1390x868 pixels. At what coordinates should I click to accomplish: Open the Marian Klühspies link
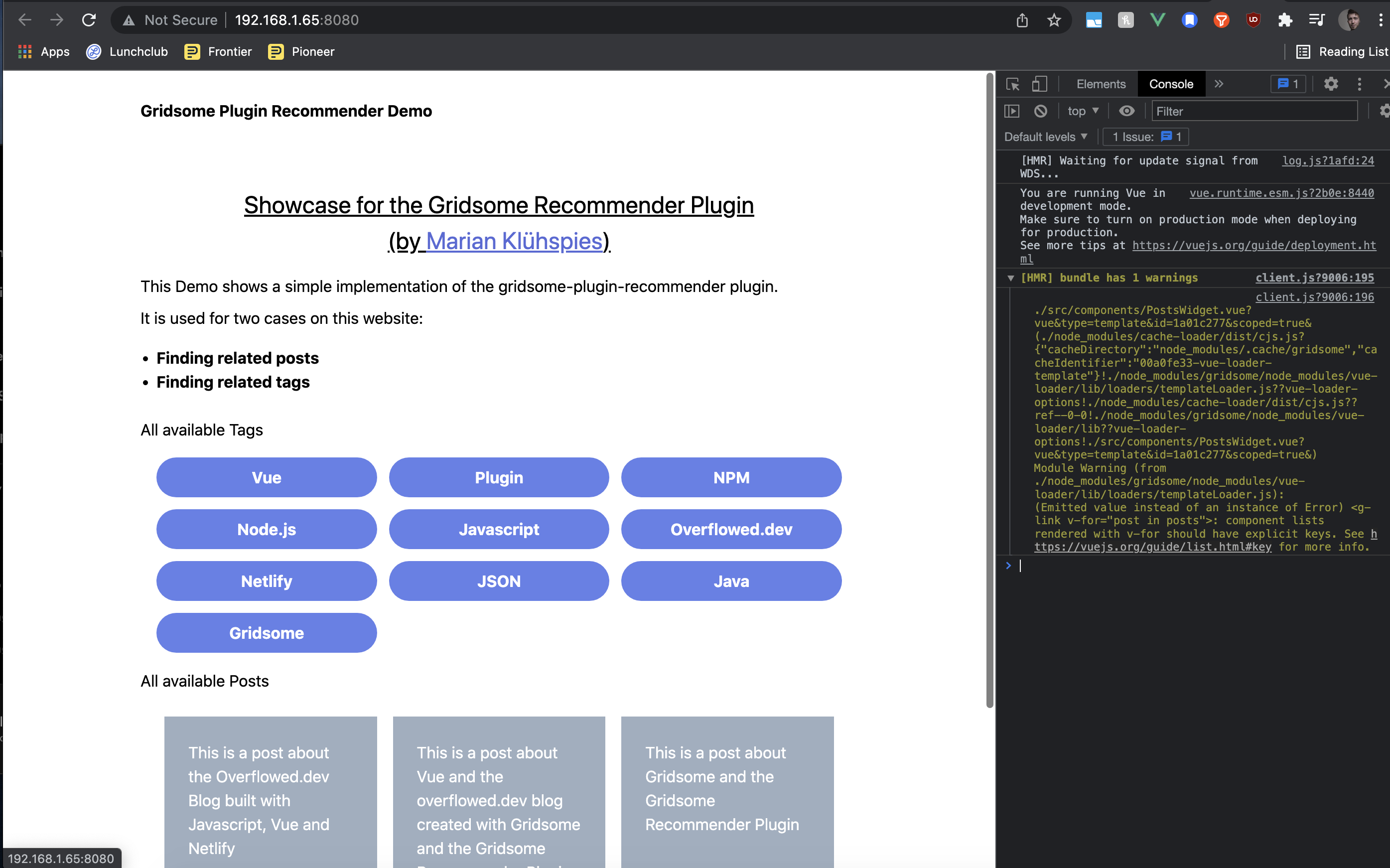point(514,241)
